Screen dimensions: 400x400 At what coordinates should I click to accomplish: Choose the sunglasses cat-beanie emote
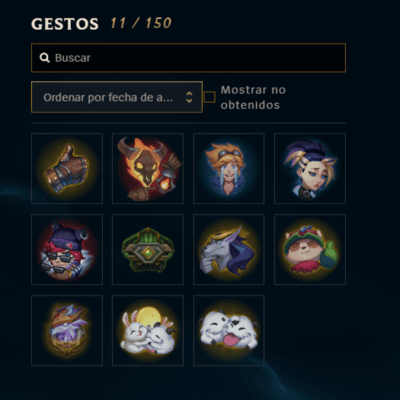tap(67, 249)
